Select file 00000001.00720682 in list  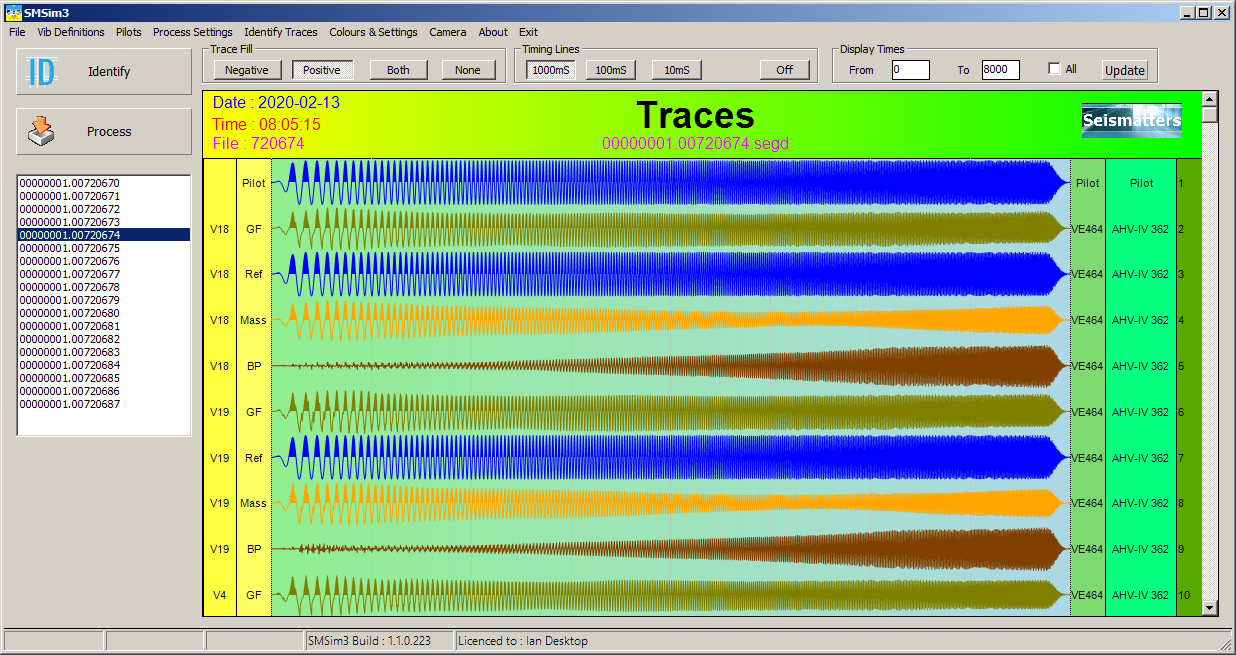click(x=104, y=339)
